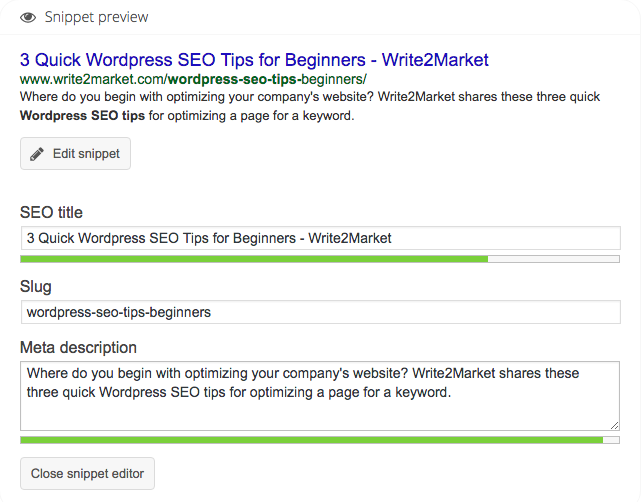Open the blue snippet title link
The height and width of the screenshot is (502, 641).
coord(254,60)
